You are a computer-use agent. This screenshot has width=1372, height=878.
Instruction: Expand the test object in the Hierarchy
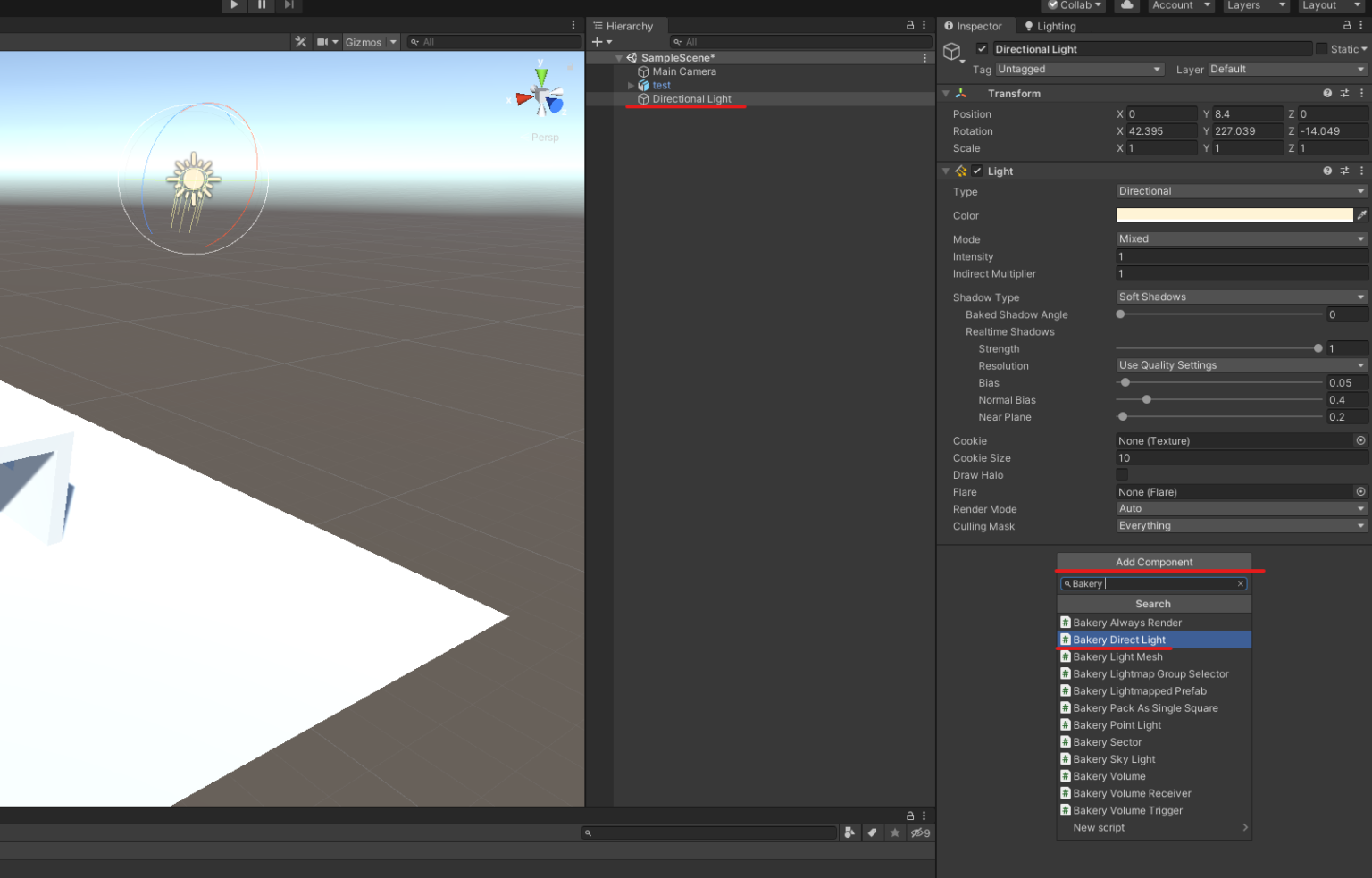[x=631, y=85]
